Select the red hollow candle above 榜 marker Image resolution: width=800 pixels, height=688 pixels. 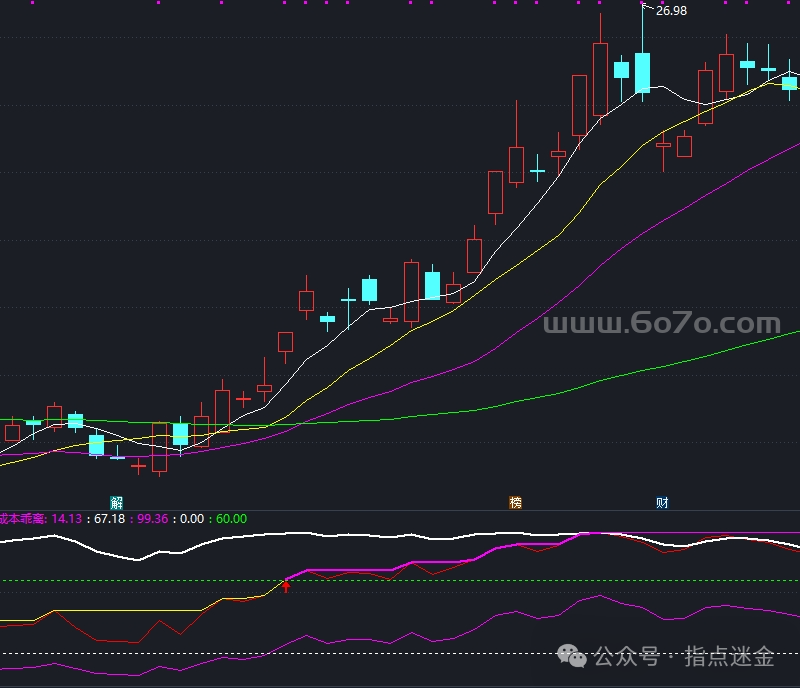click(516, 165)
